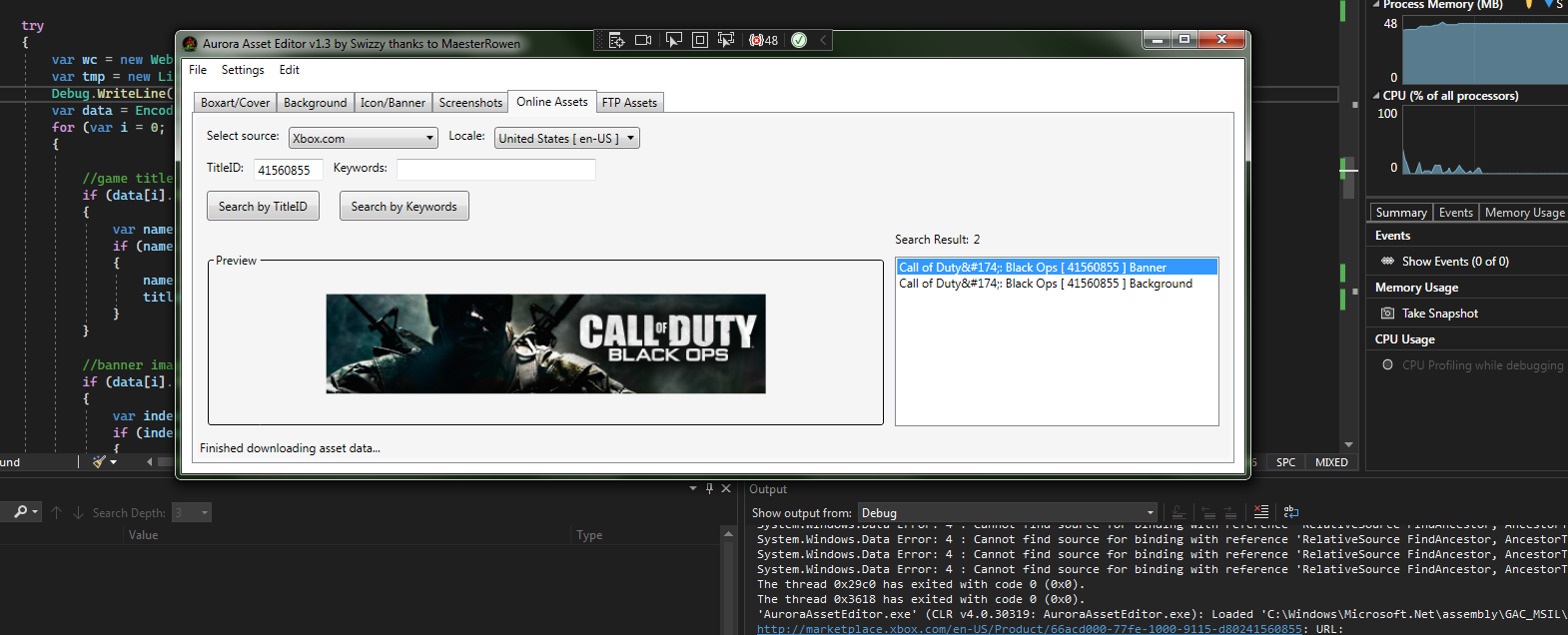Collapse the Process Memory graph triangle
The width and height of the screenshot is (1568, 635).
point(1376,4)
